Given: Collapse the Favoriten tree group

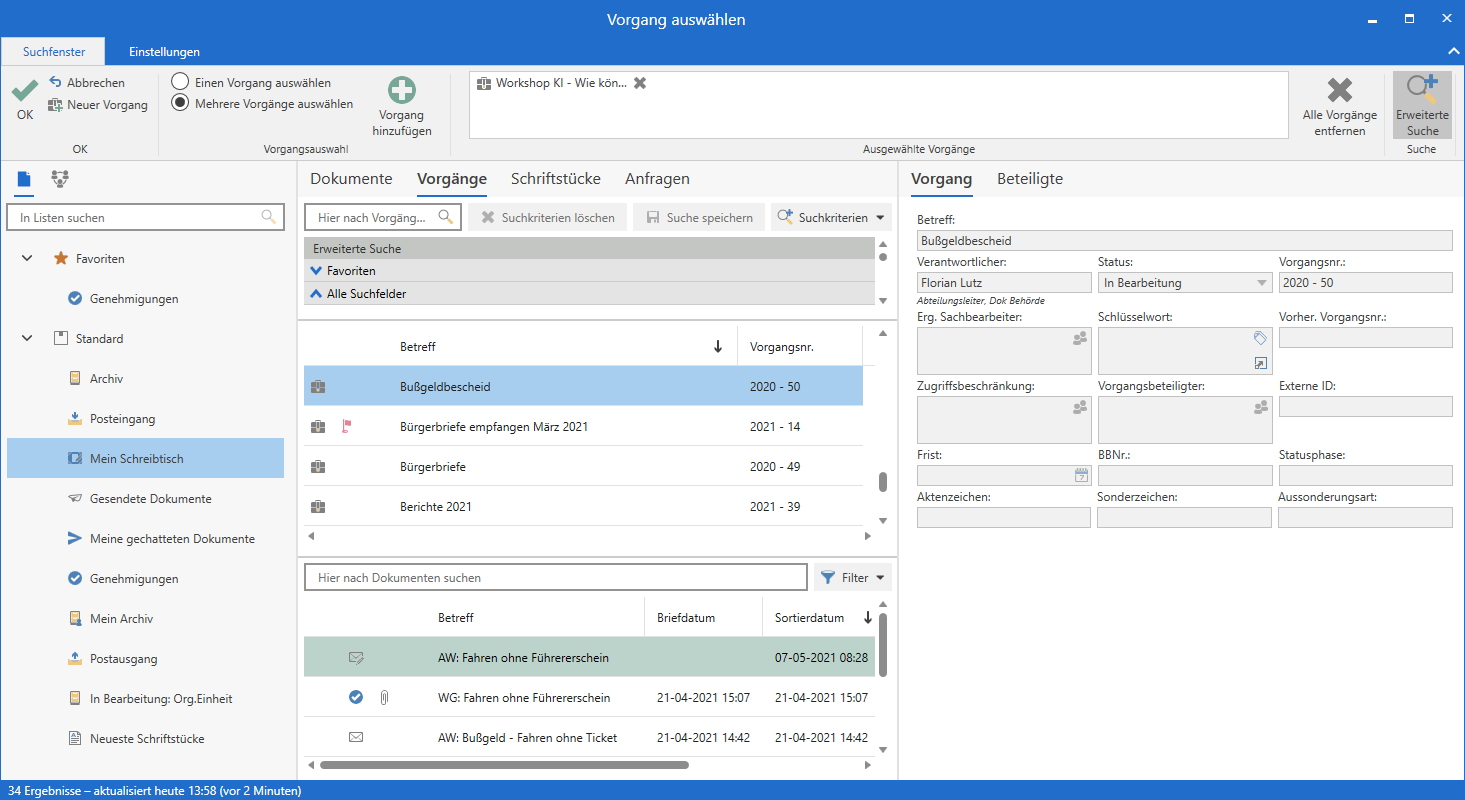Looking at the screenshot, I should click(27, 259).
